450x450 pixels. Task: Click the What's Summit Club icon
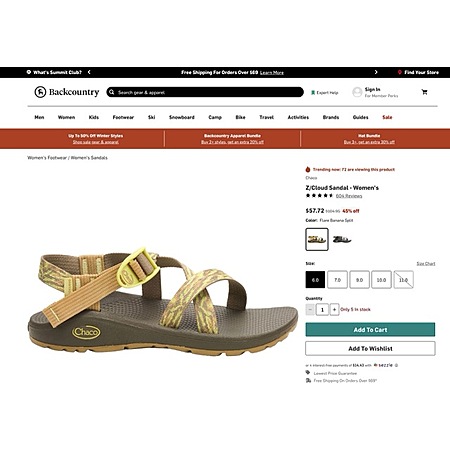pyautogui.click(x=29, y=72)
